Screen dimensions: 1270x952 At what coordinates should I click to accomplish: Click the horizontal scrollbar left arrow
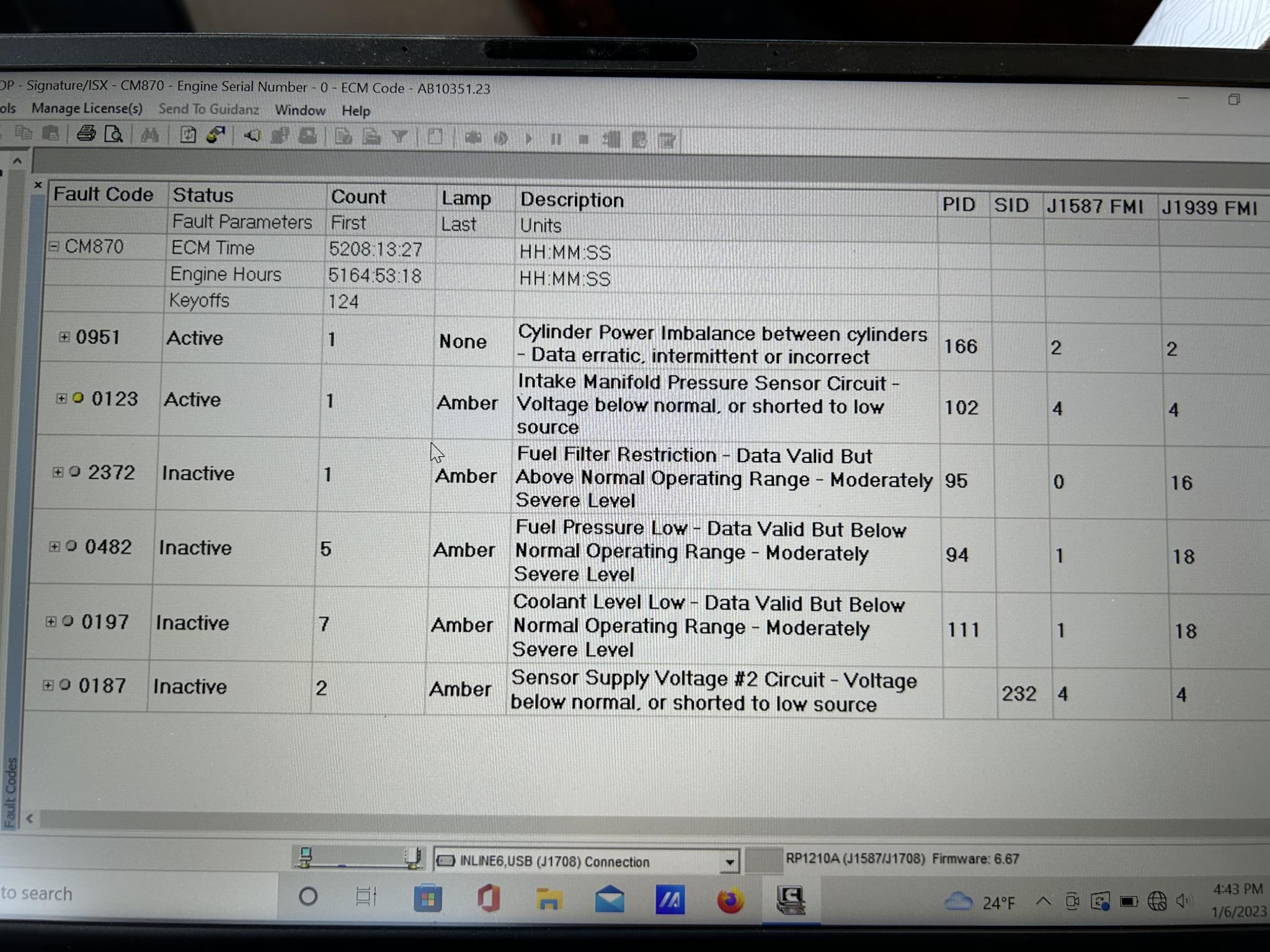(30, 819)
